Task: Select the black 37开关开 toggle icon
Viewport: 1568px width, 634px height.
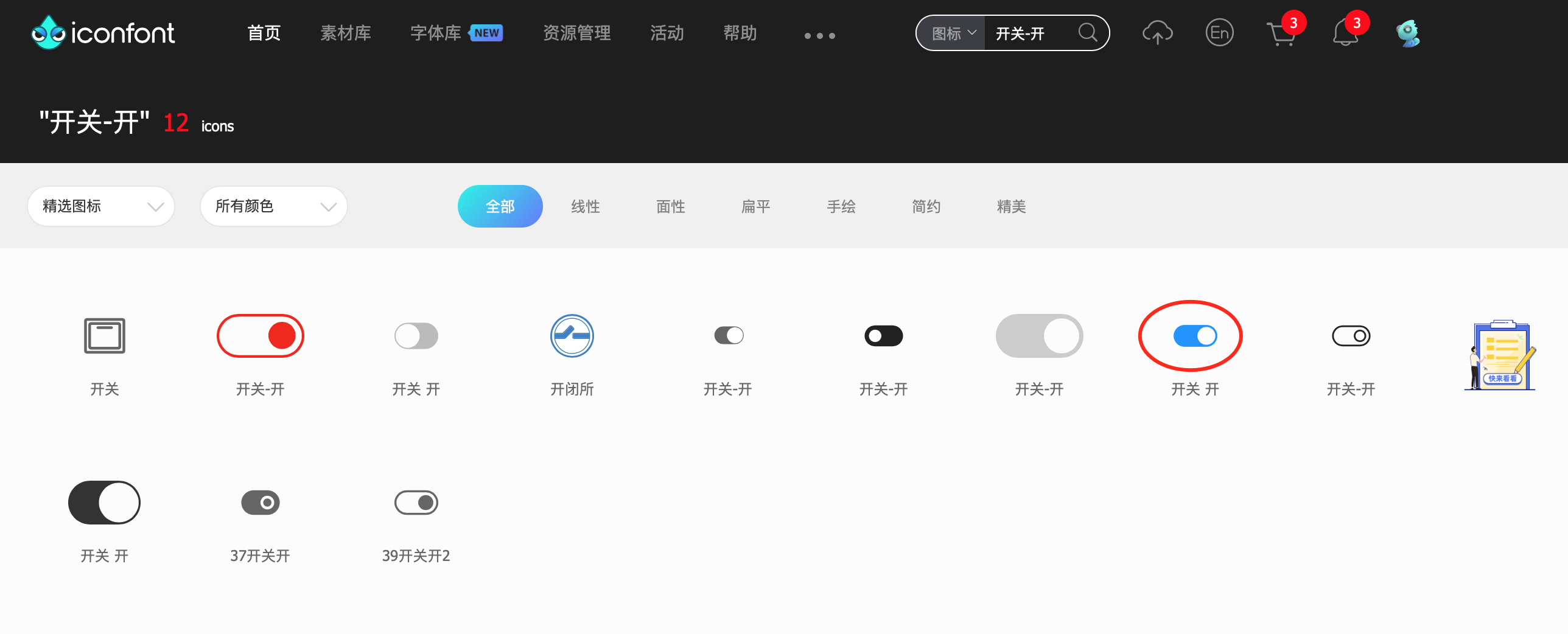Action: click(x=260, y=502)
